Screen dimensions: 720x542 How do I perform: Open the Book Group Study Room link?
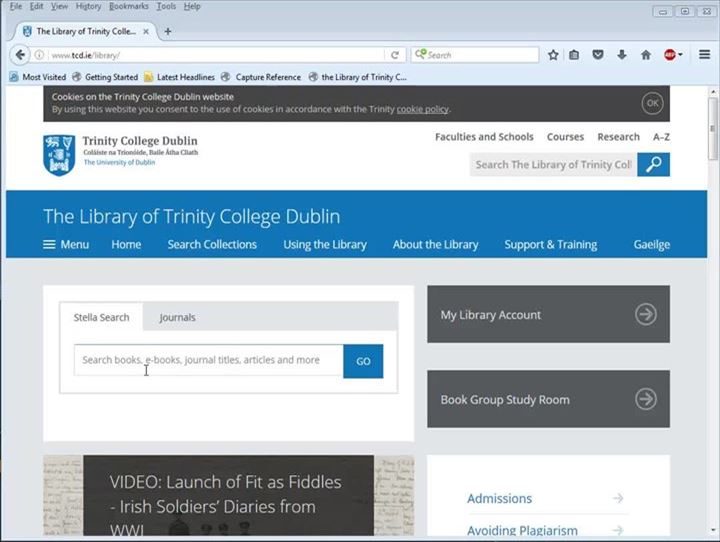pyautogui.click(x=548, y=399)
